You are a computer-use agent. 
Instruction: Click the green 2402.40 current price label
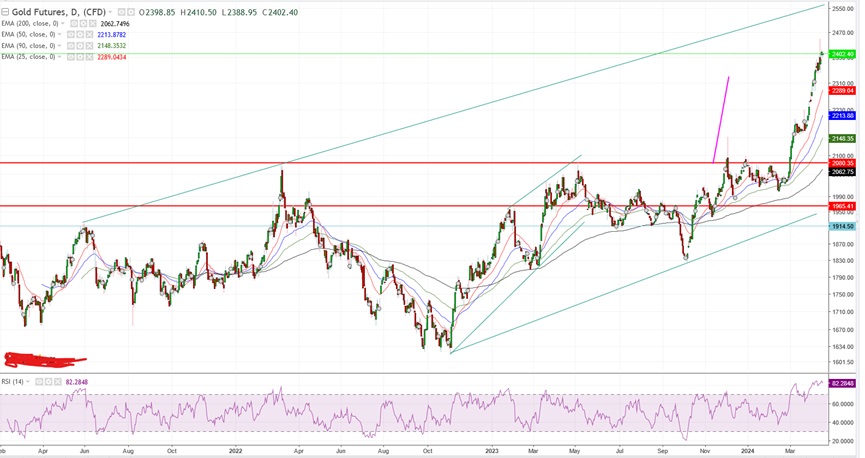[x=843, y=54]
